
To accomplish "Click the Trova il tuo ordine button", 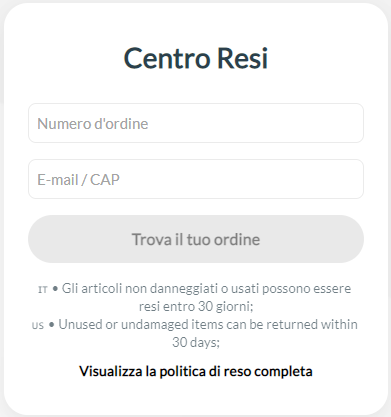I will pos(196,239).
